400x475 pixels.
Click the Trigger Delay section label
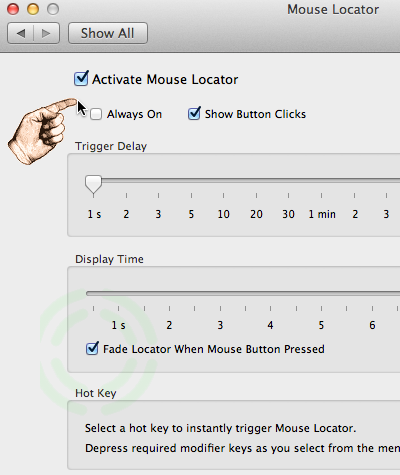tap(111, 146)
